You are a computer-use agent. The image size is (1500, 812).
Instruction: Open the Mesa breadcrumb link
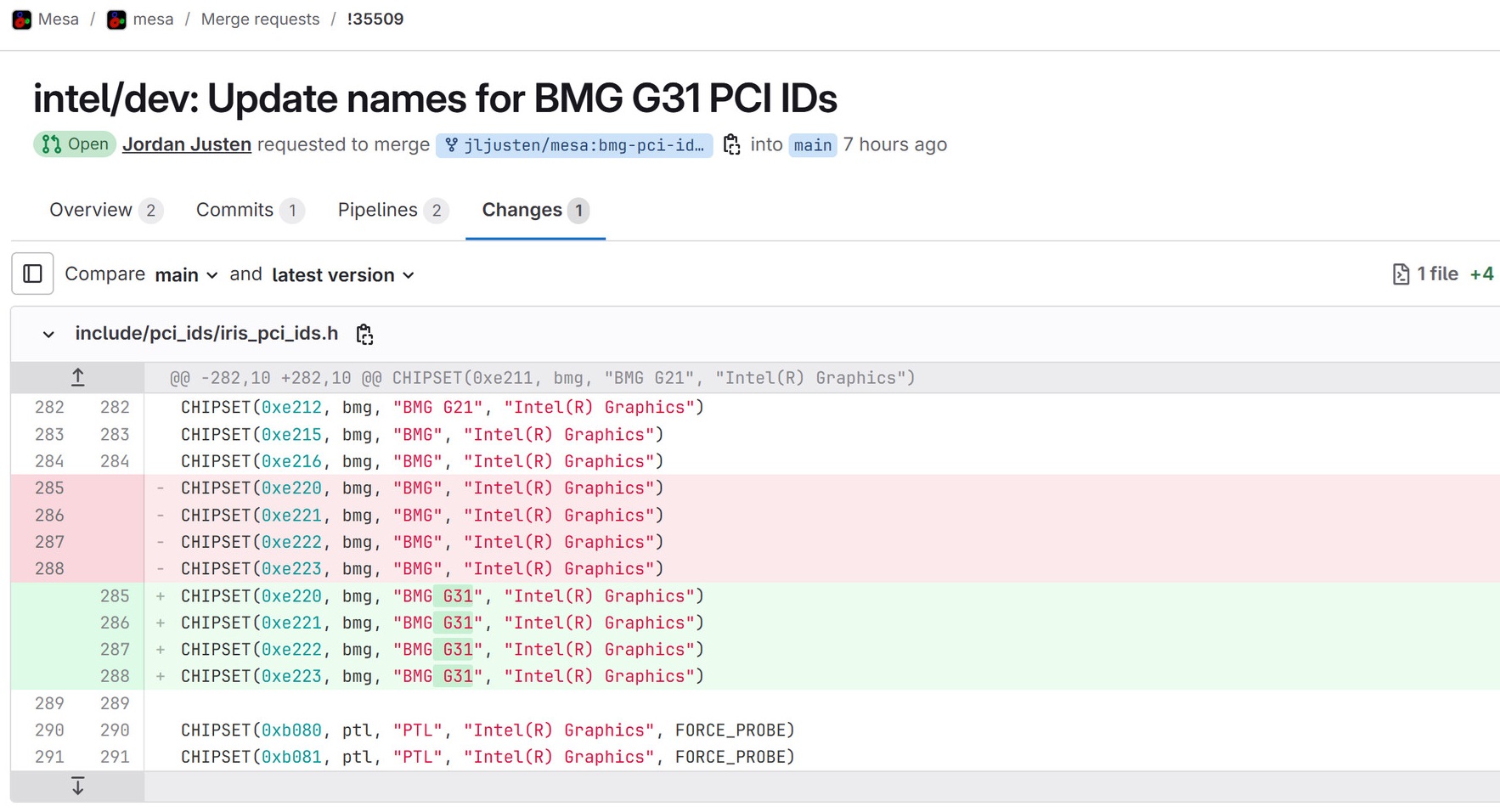(59, 20)
